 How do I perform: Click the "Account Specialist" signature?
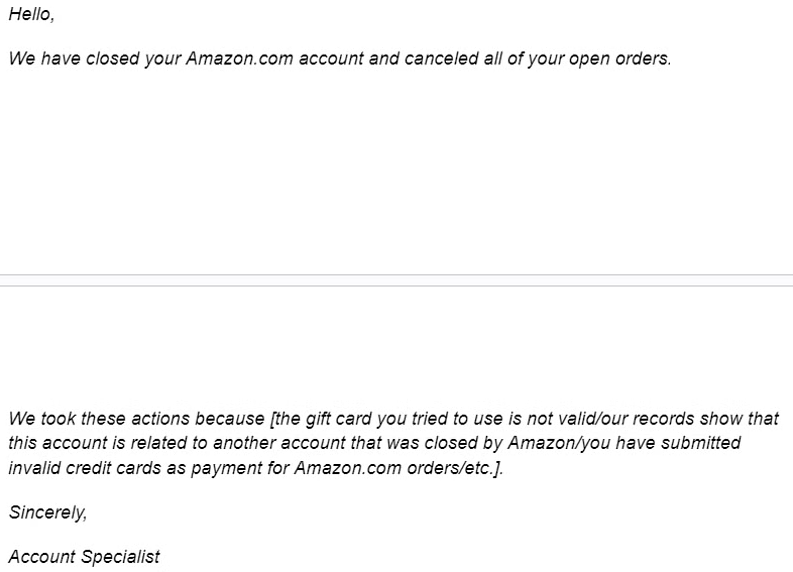pos(84,557)
